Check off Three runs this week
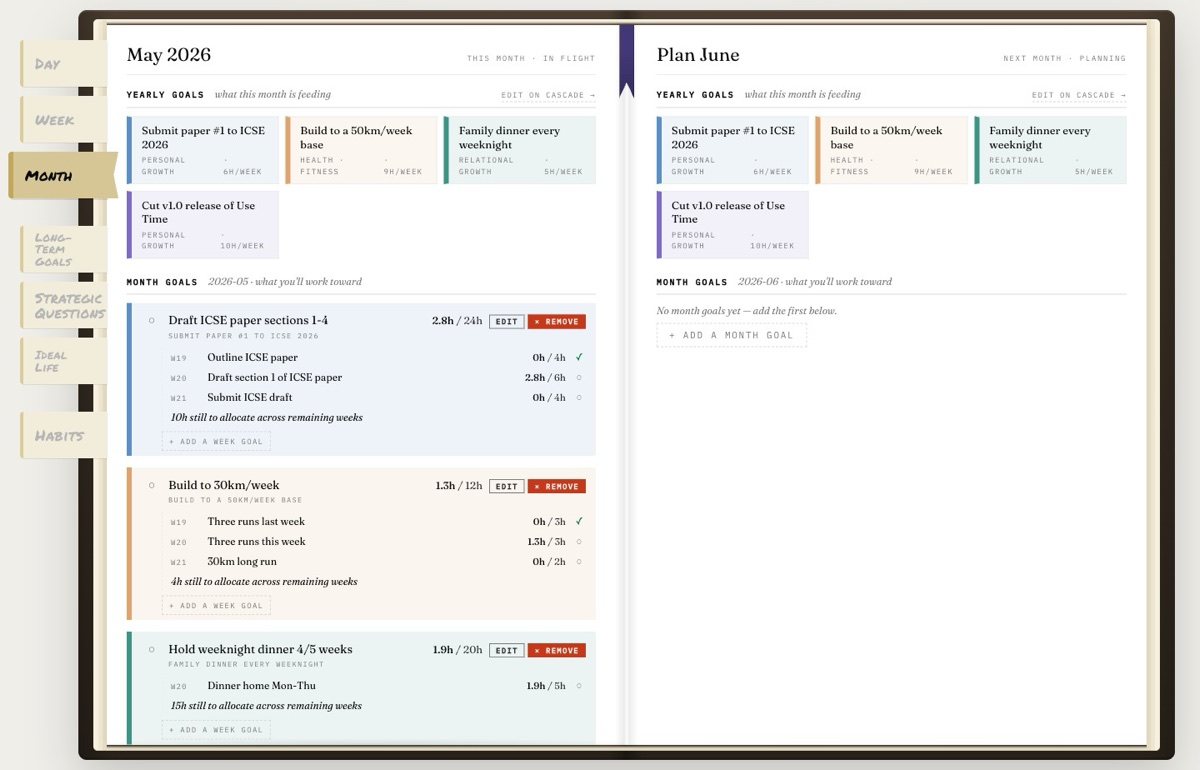This screenshot has height=770, width=1200. point(579,542)
